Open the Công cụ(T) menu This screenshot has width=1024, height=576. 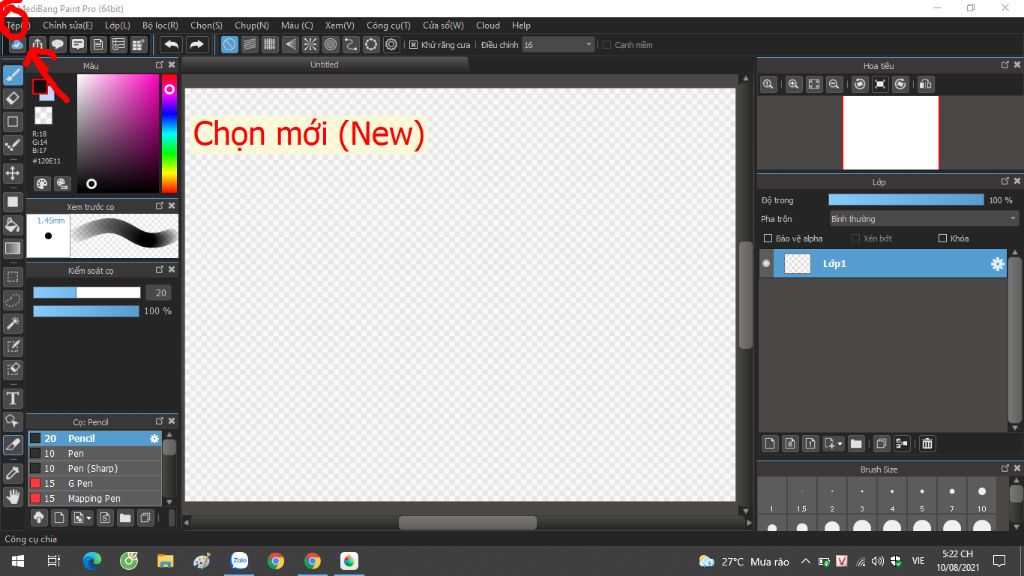click(388, 25)
